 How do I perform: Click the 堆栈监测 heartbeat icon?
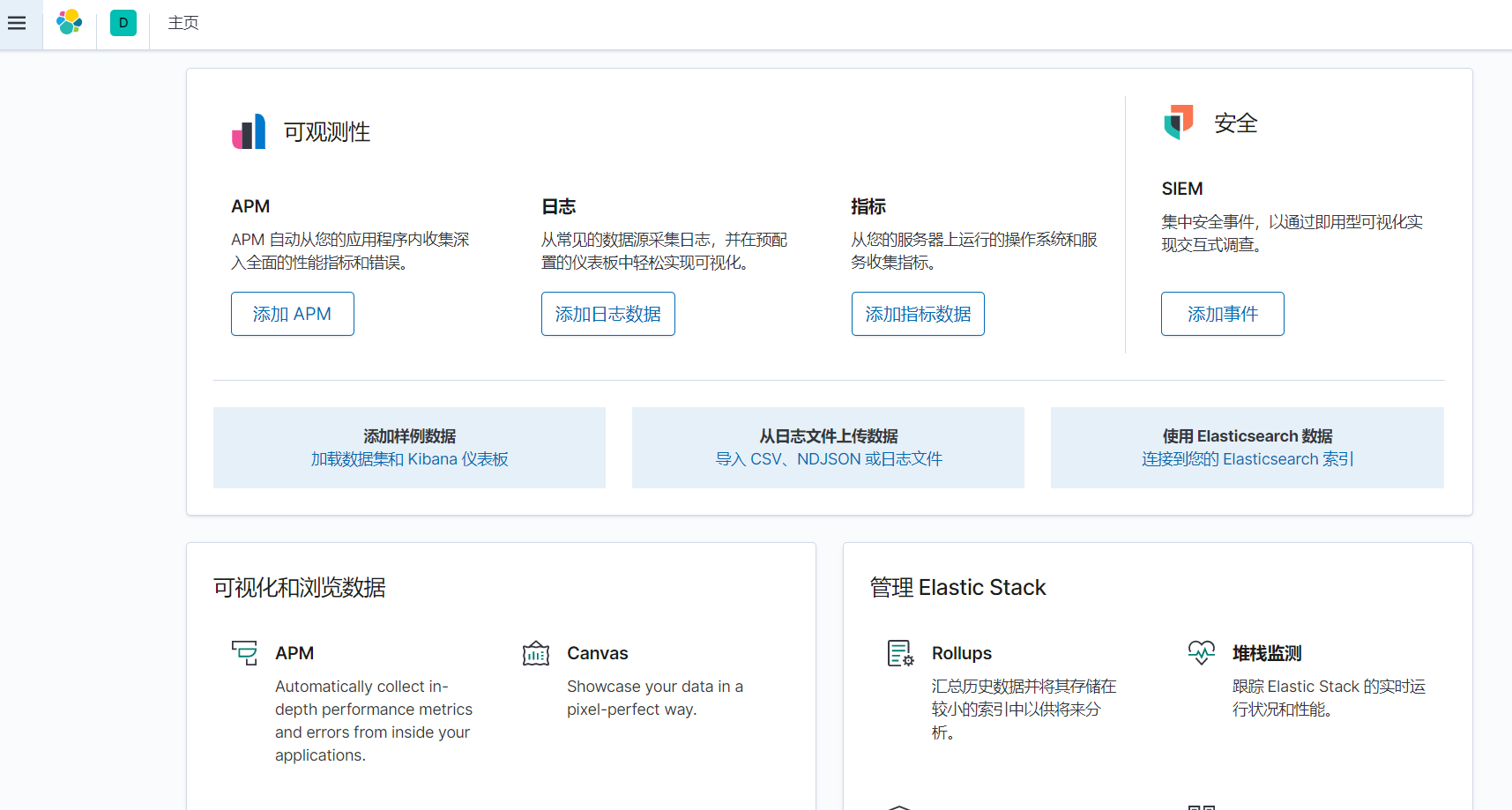pyautogui.click(x=1202, y=652)
